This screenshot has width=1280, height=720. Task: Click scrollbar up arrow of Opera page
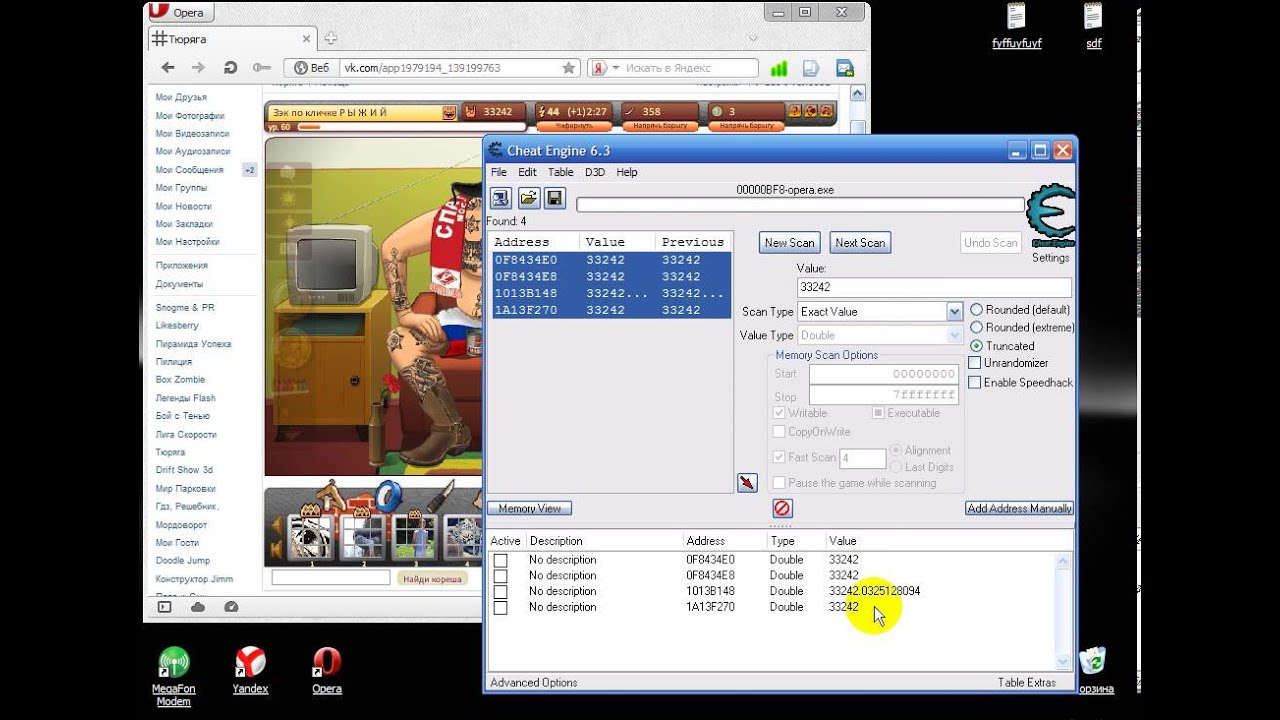click(x=859, y=92)
